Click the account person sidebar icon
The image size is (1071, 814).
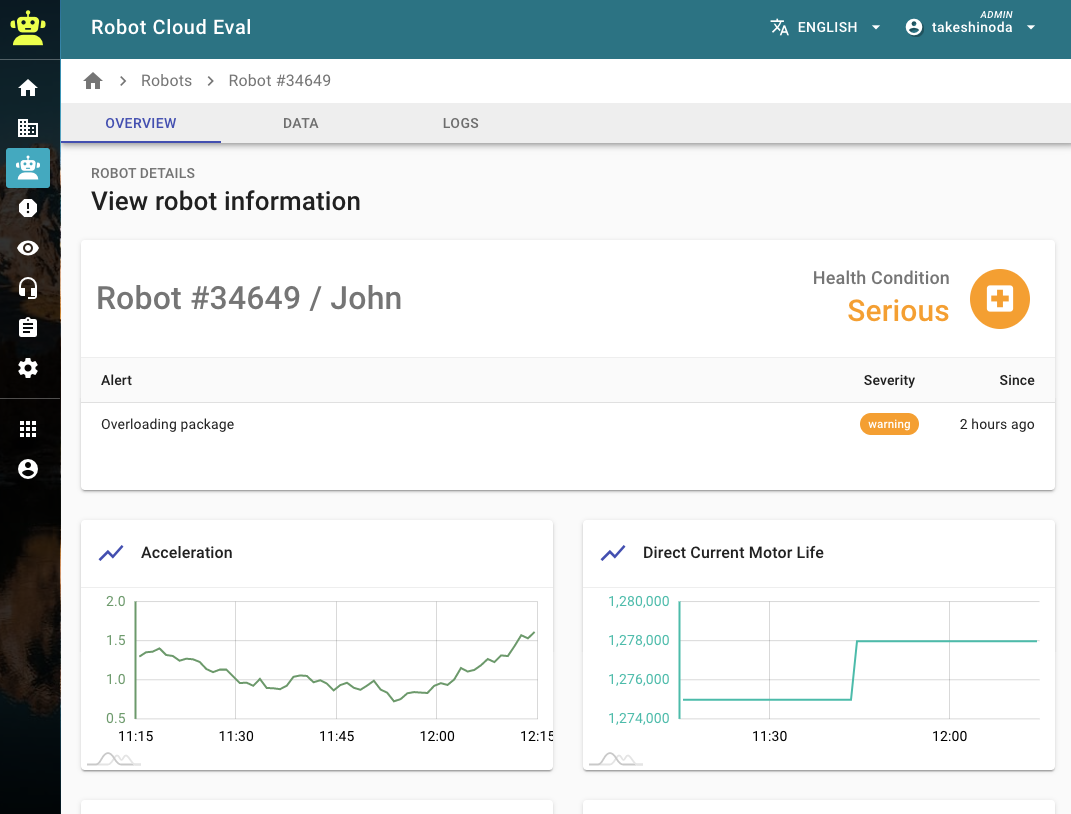tap(28, 469)
